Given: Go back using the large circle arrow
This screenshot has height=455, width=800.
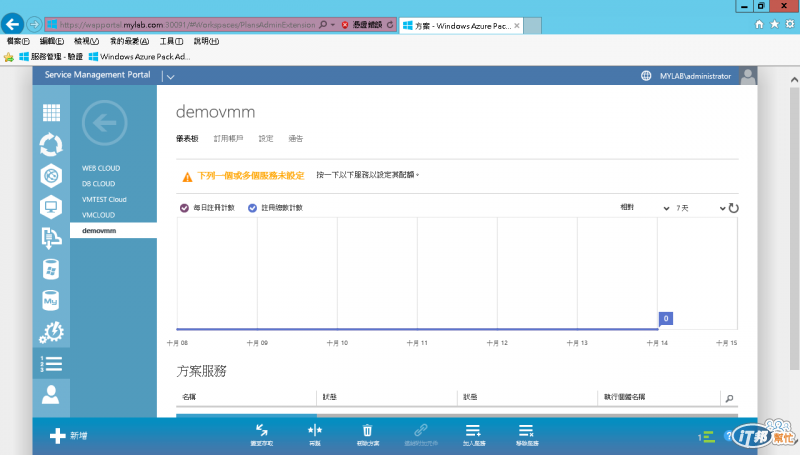Looking at the screenshot, I should [104, 123].
